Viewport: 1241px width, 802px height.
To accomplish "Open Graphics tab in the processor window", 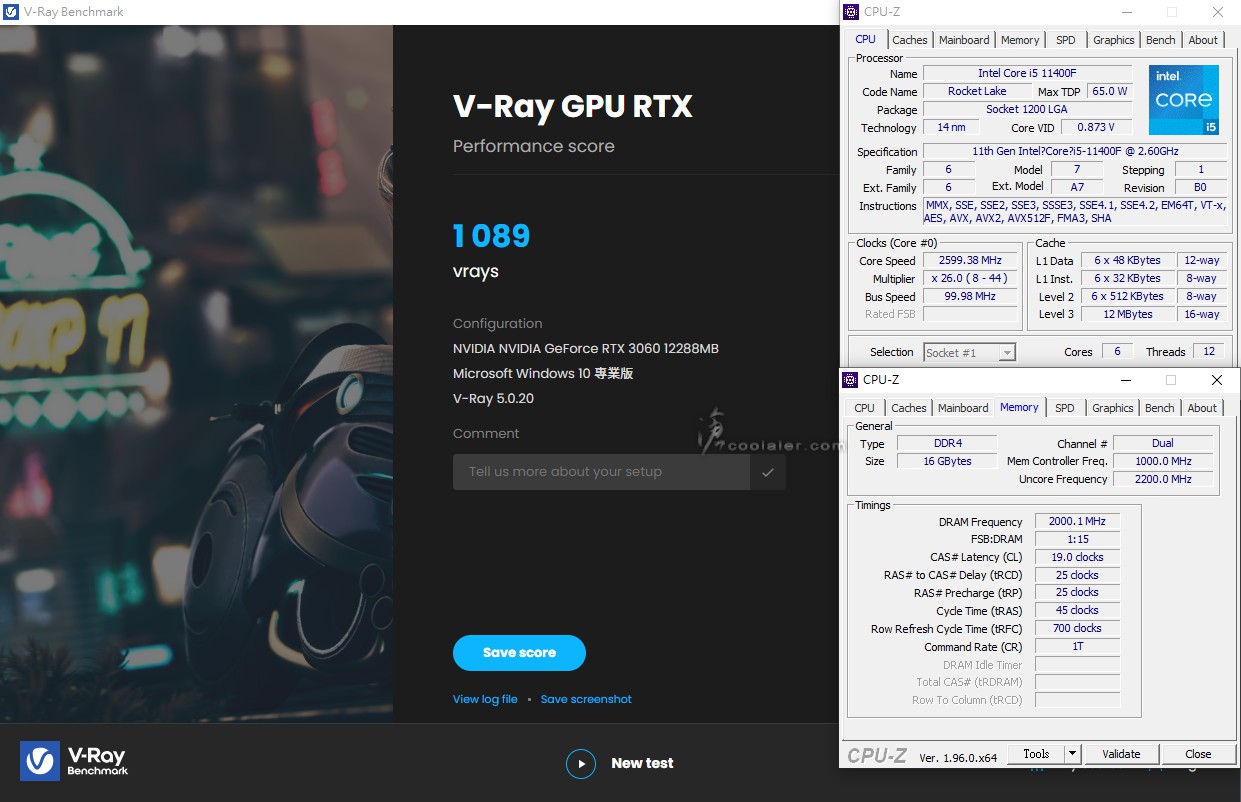I will coord(1114,40).
